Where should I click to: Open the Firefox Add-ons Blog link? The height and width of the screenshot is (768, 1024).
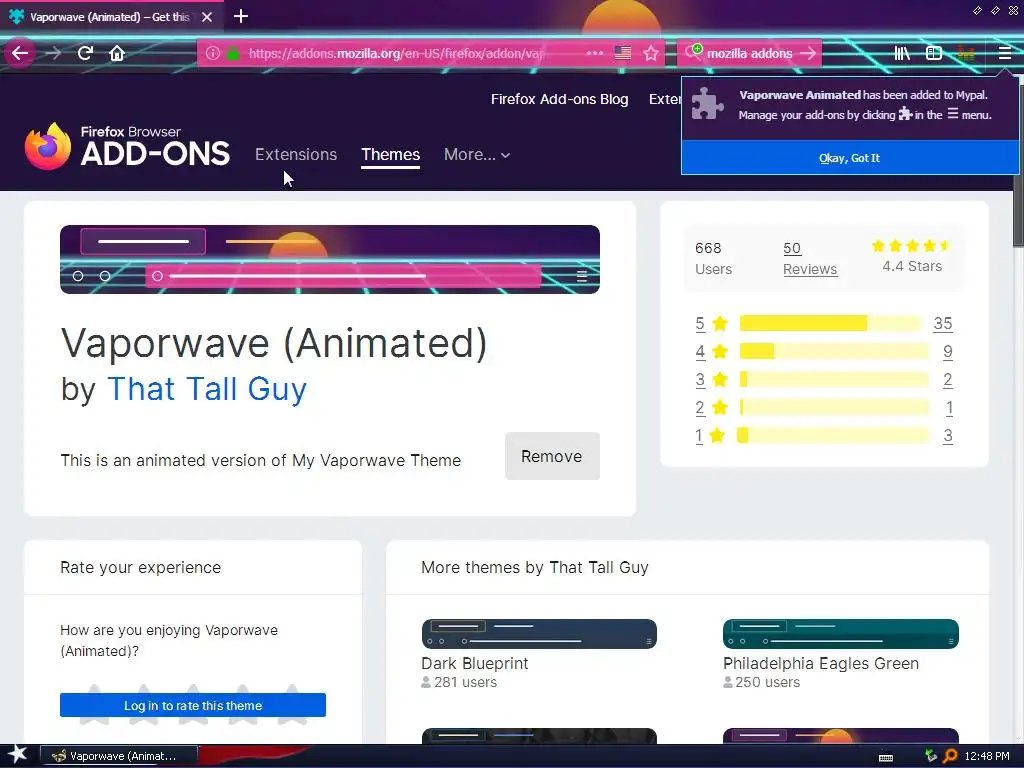(x=560, y=99)
